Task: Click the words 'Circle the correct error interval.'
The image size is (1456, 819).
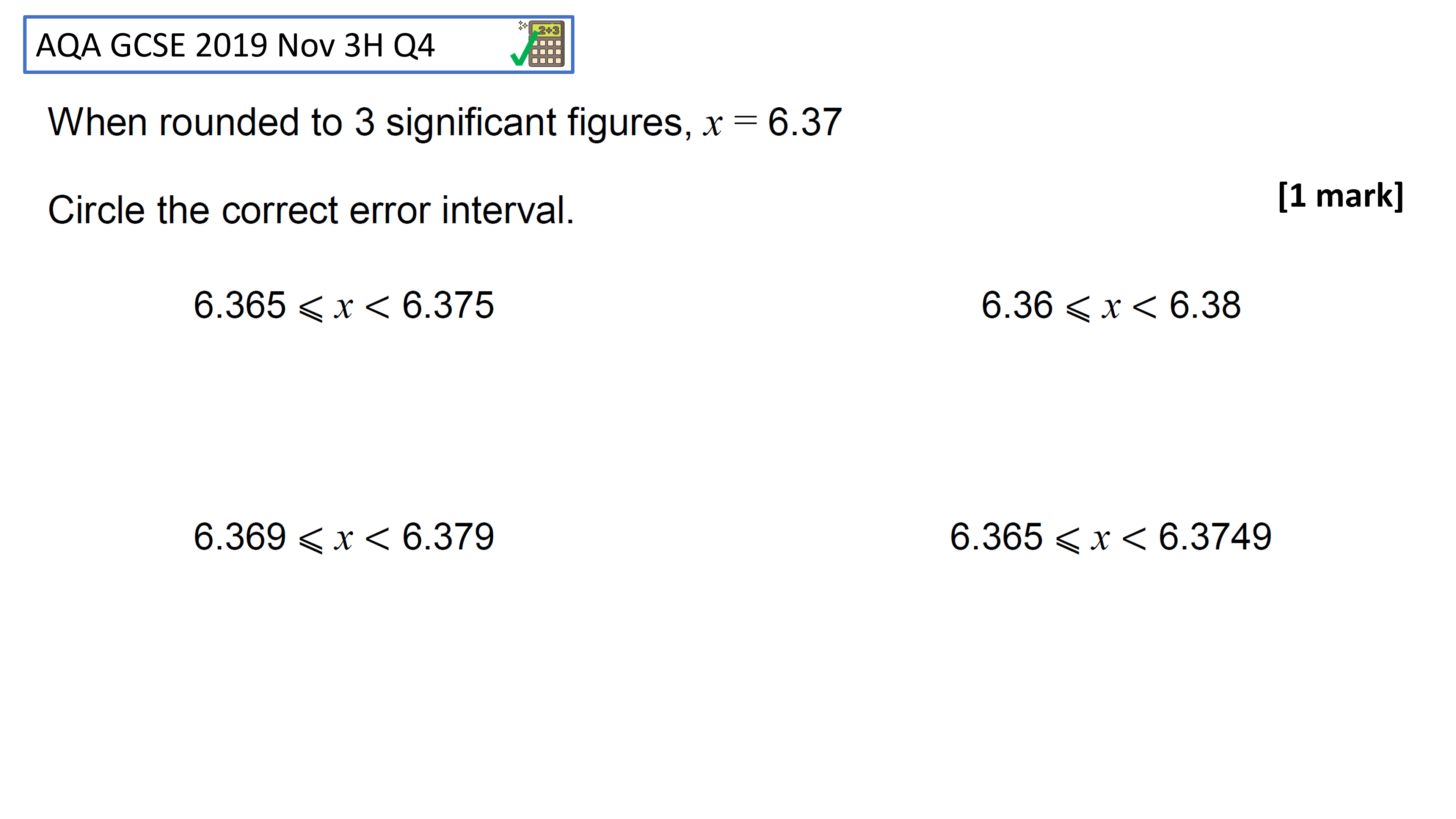Action: [311, 210]
